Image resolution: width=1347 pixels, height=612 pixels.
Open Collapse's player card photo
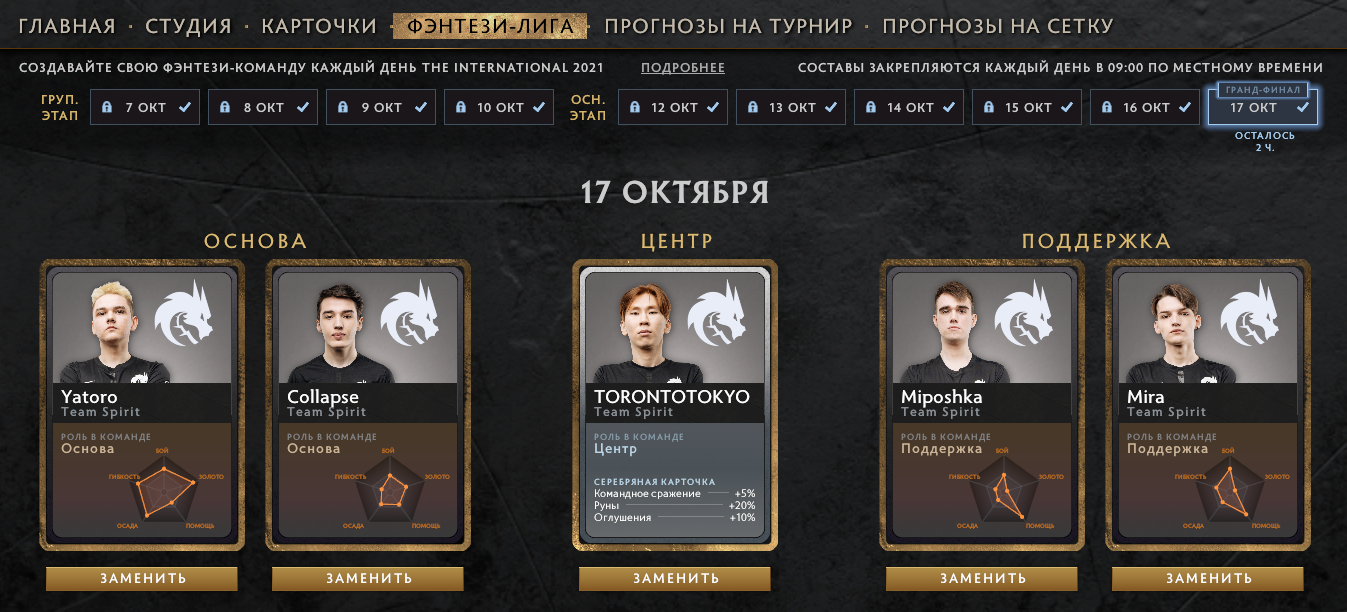pyautogui.click(x=333, y=330)
